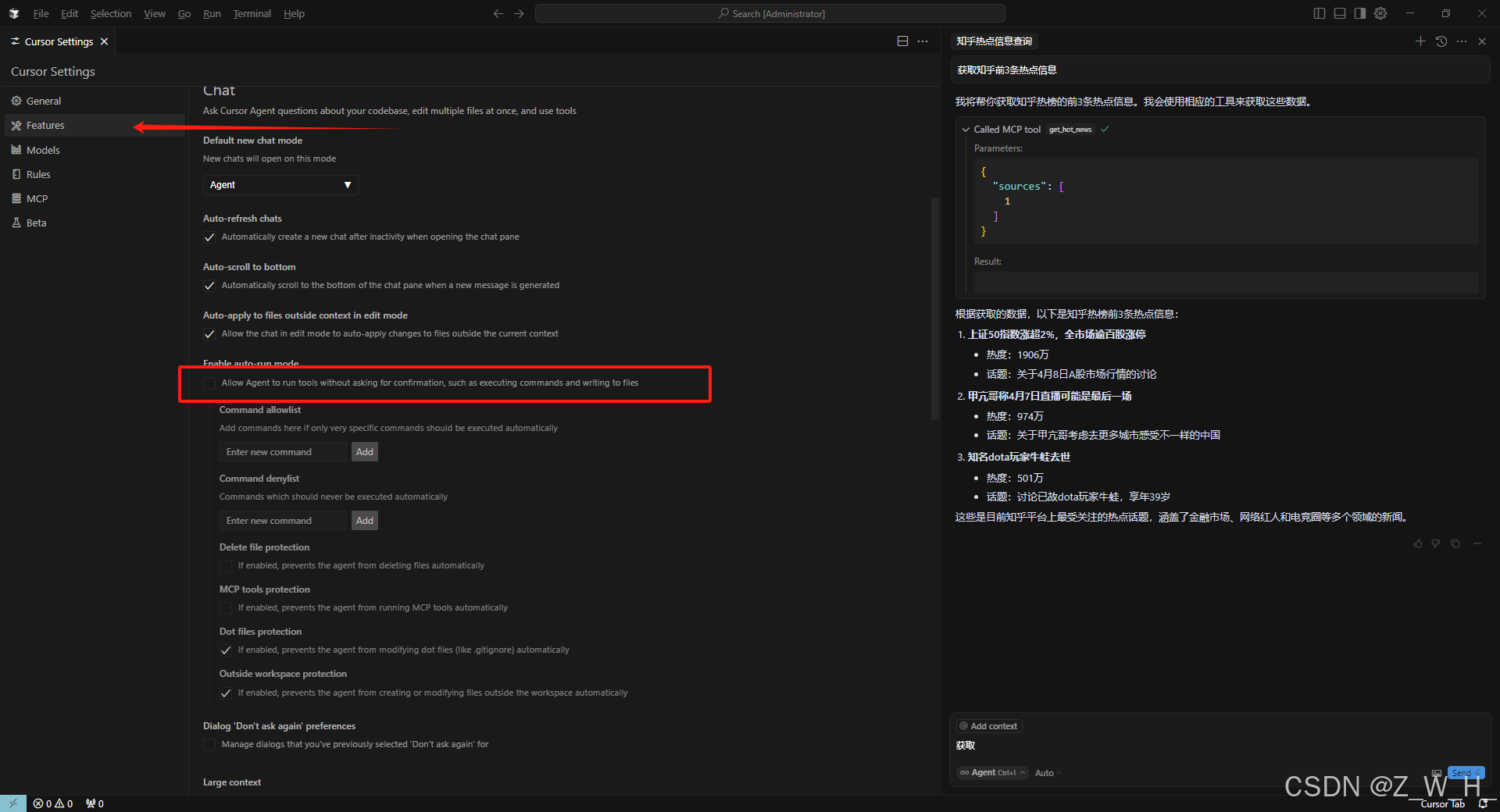Open notifications bell in status bar
This screenshot has width=1500, height=812.
coord(1483,803)
